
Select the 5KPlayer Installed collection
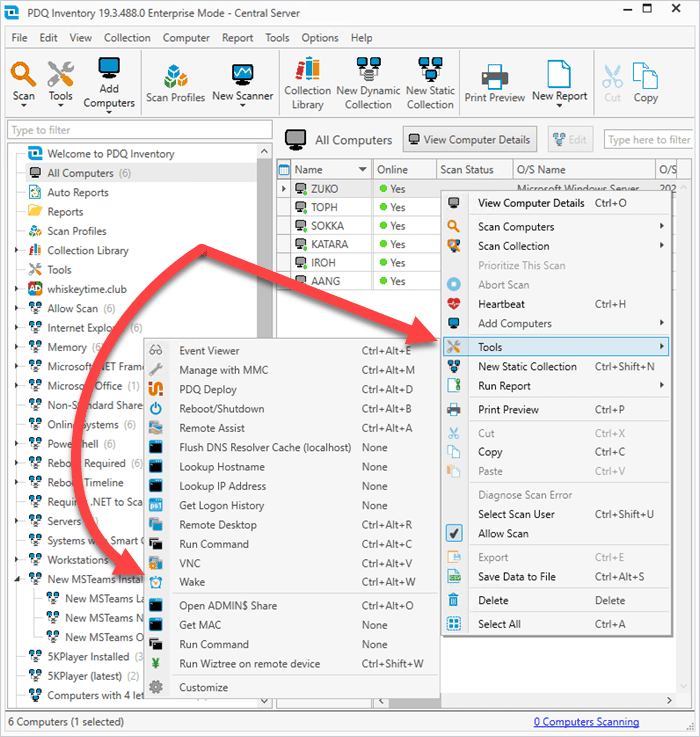click(x=88, y=657)
